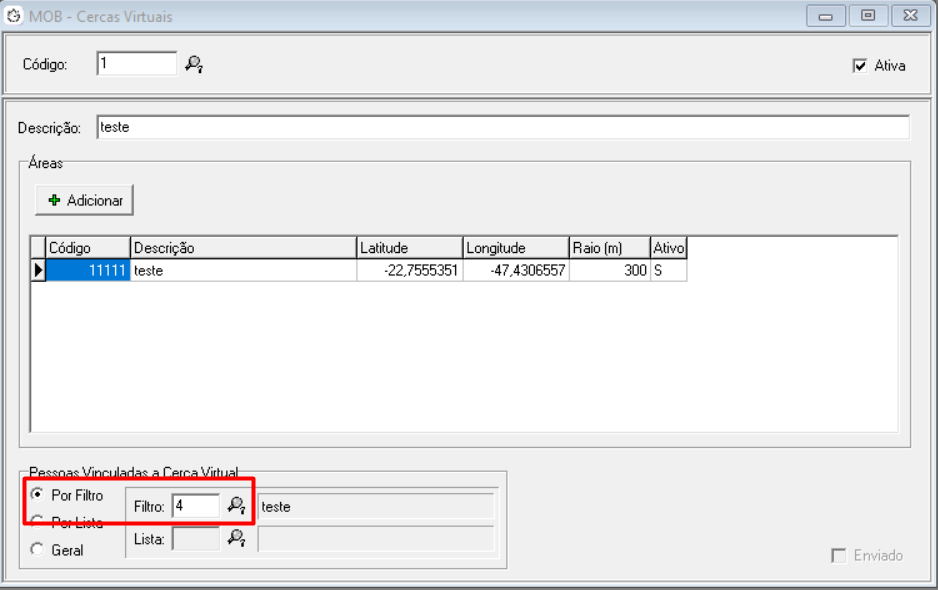This screenshot has width=938, height=590.
Task: Click the Latitude column header
Action: (409, 248)
